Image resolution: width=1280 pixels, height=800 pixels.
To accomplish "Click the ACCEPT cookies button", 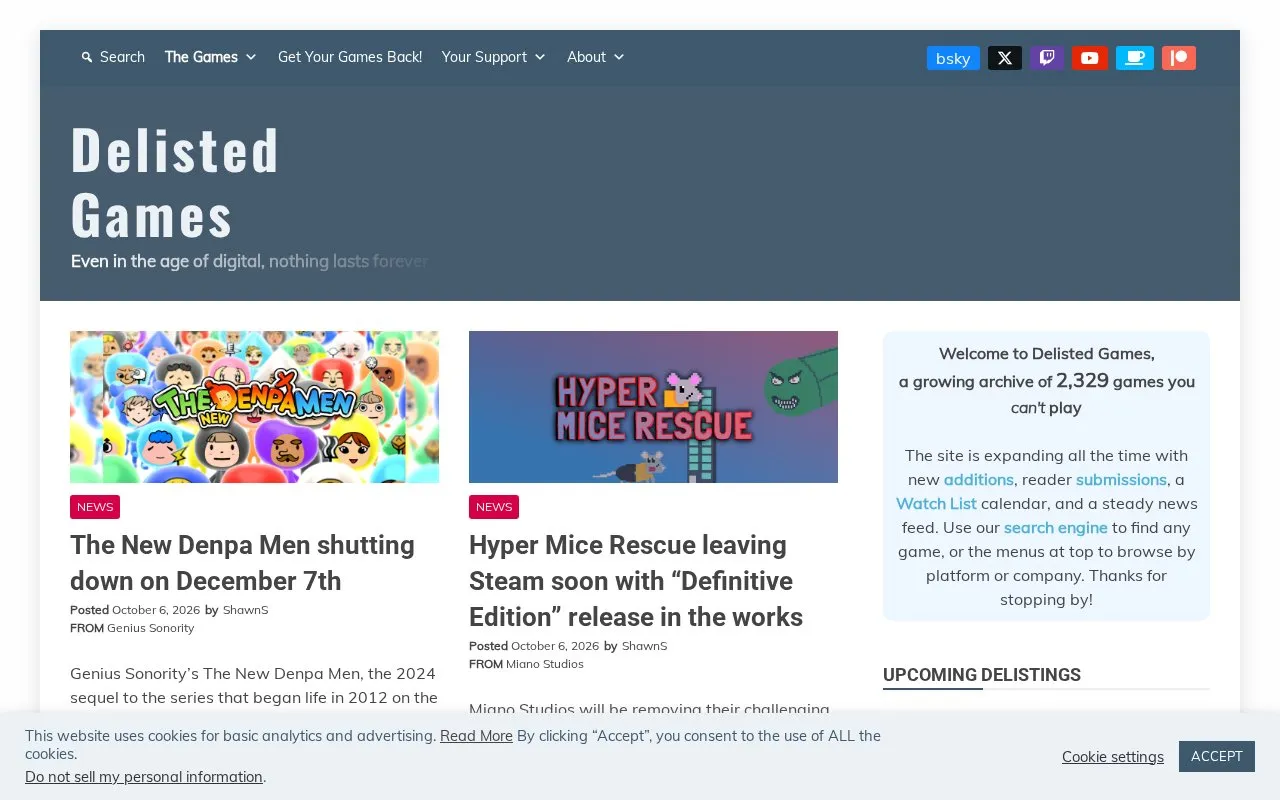I will [1217, 756].
